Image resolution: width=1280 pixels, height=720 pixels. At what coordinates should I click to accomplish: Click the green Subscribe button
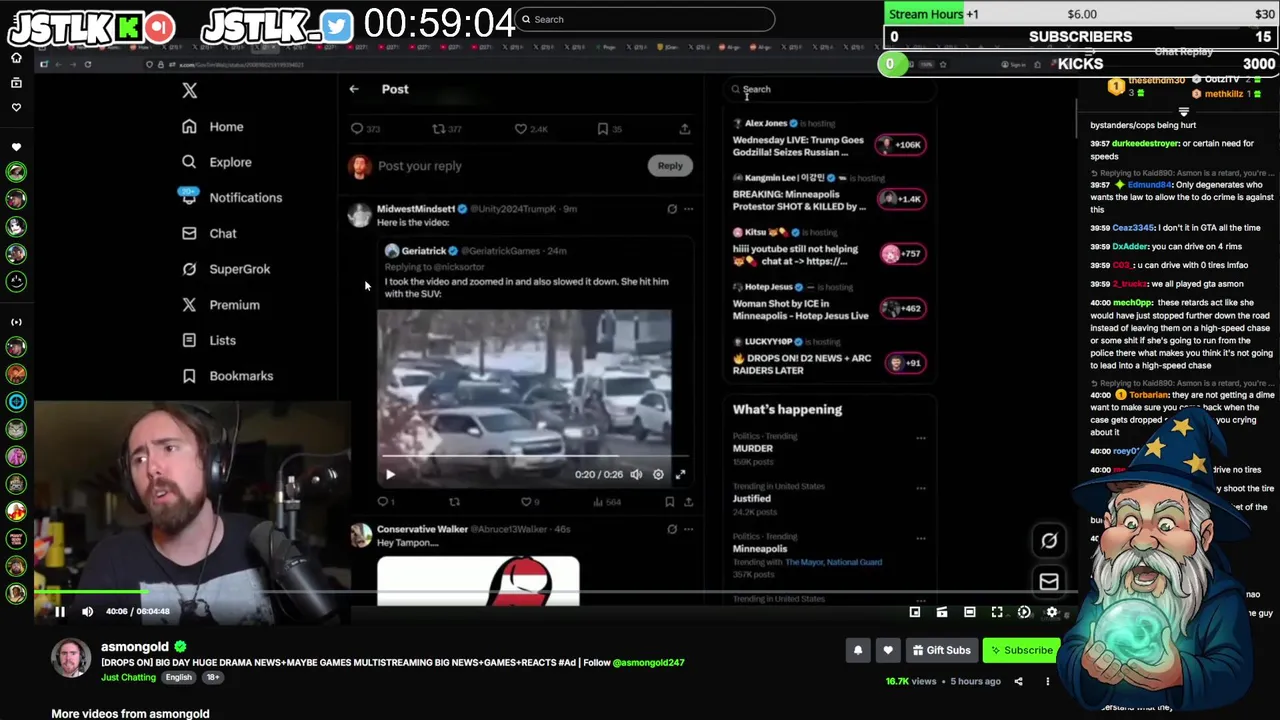pos(1020,650)
